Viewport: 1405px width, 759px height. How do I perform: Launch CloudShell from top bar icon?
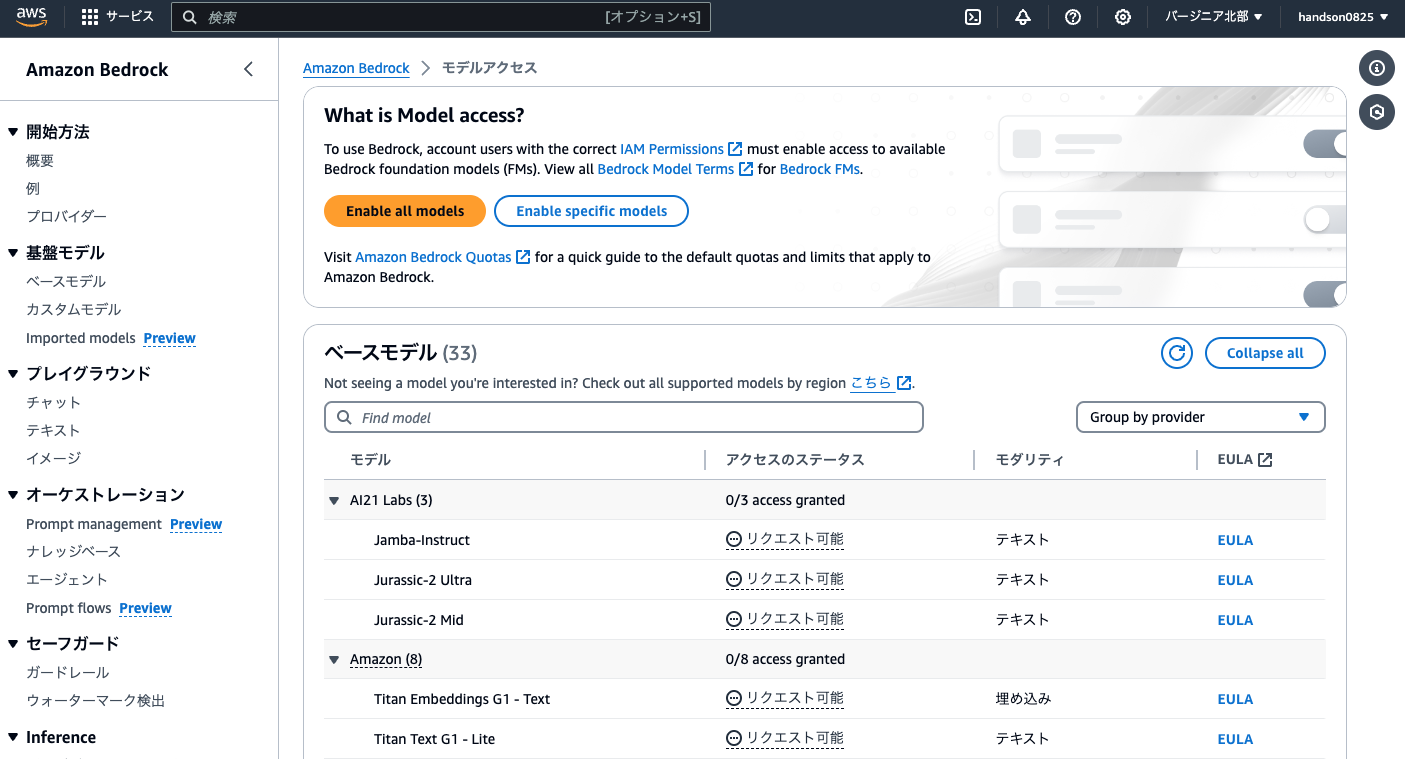(973, 17)
